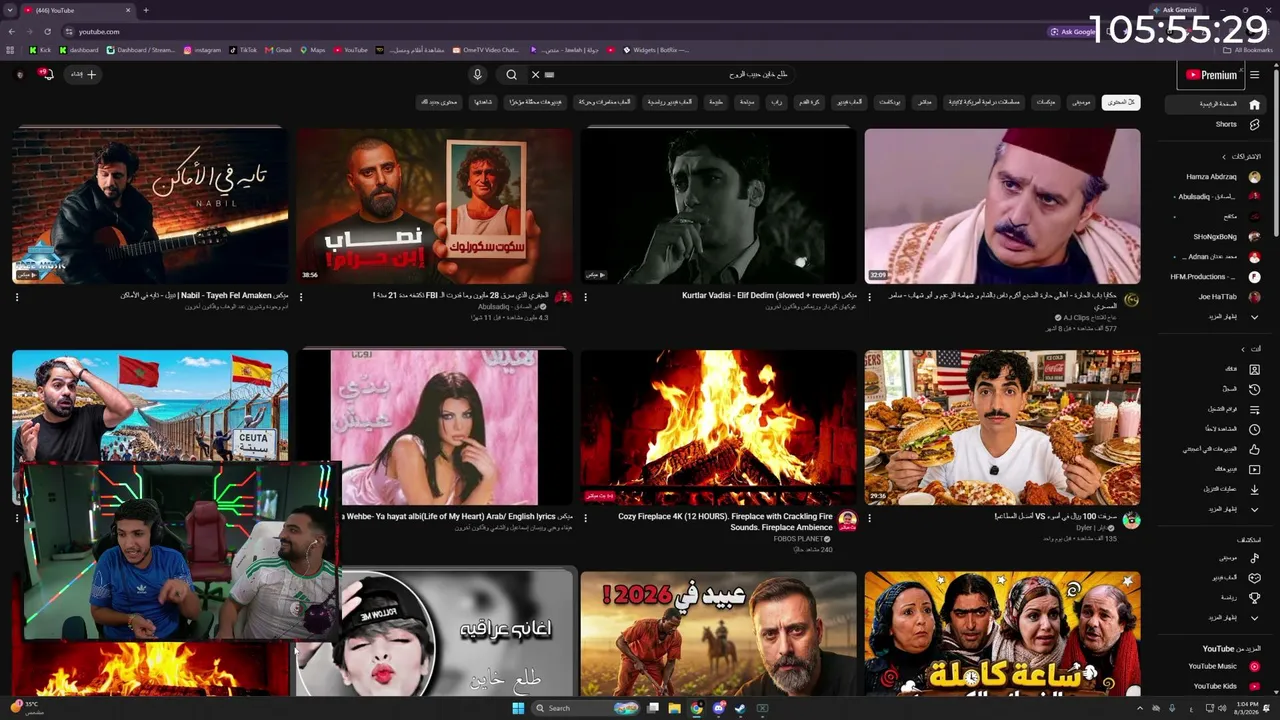Reload the page in Chrome

click(49, 32)
